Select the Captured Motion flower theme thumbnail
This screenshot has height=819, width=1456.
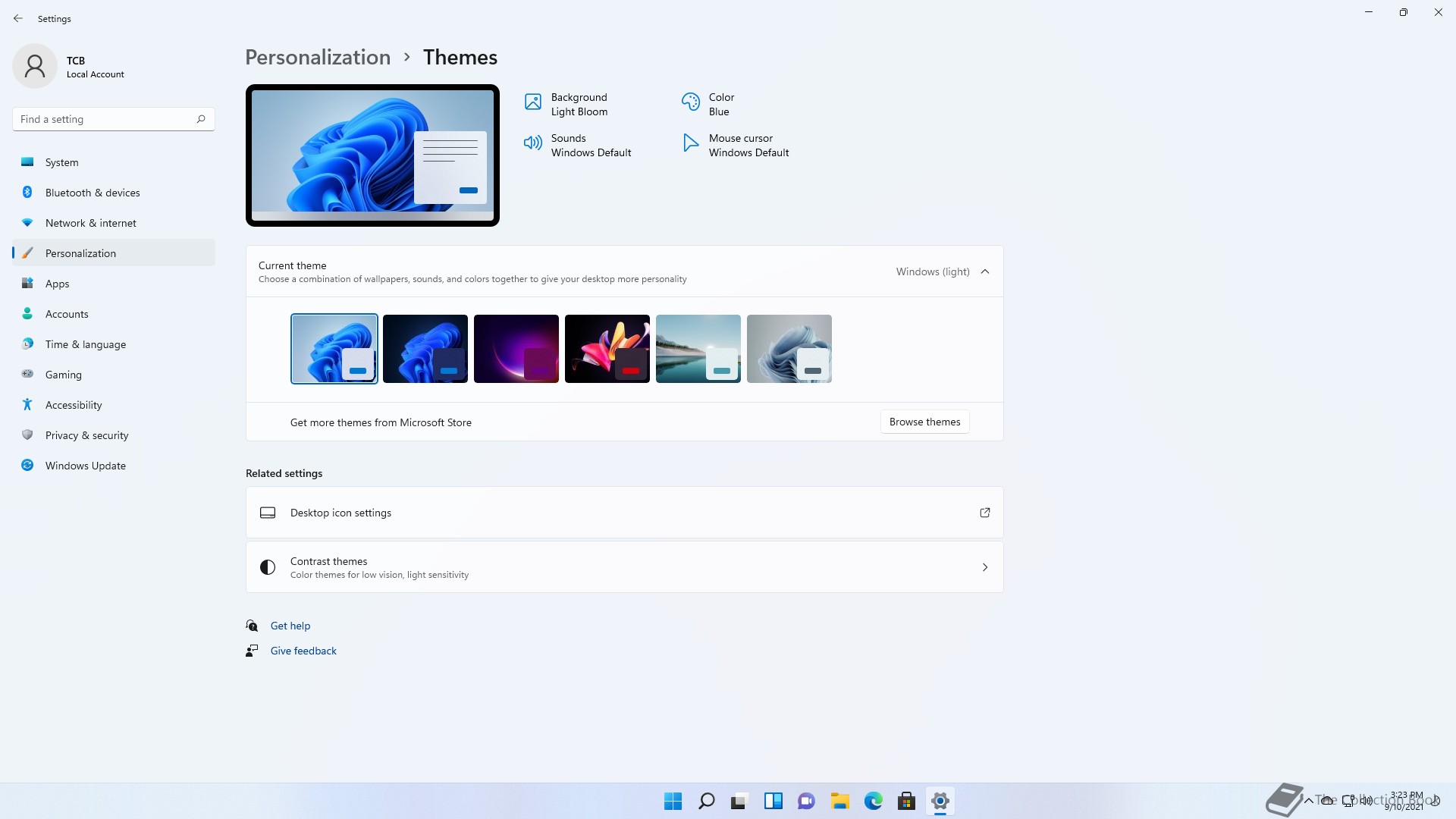(x=607, y=349)
